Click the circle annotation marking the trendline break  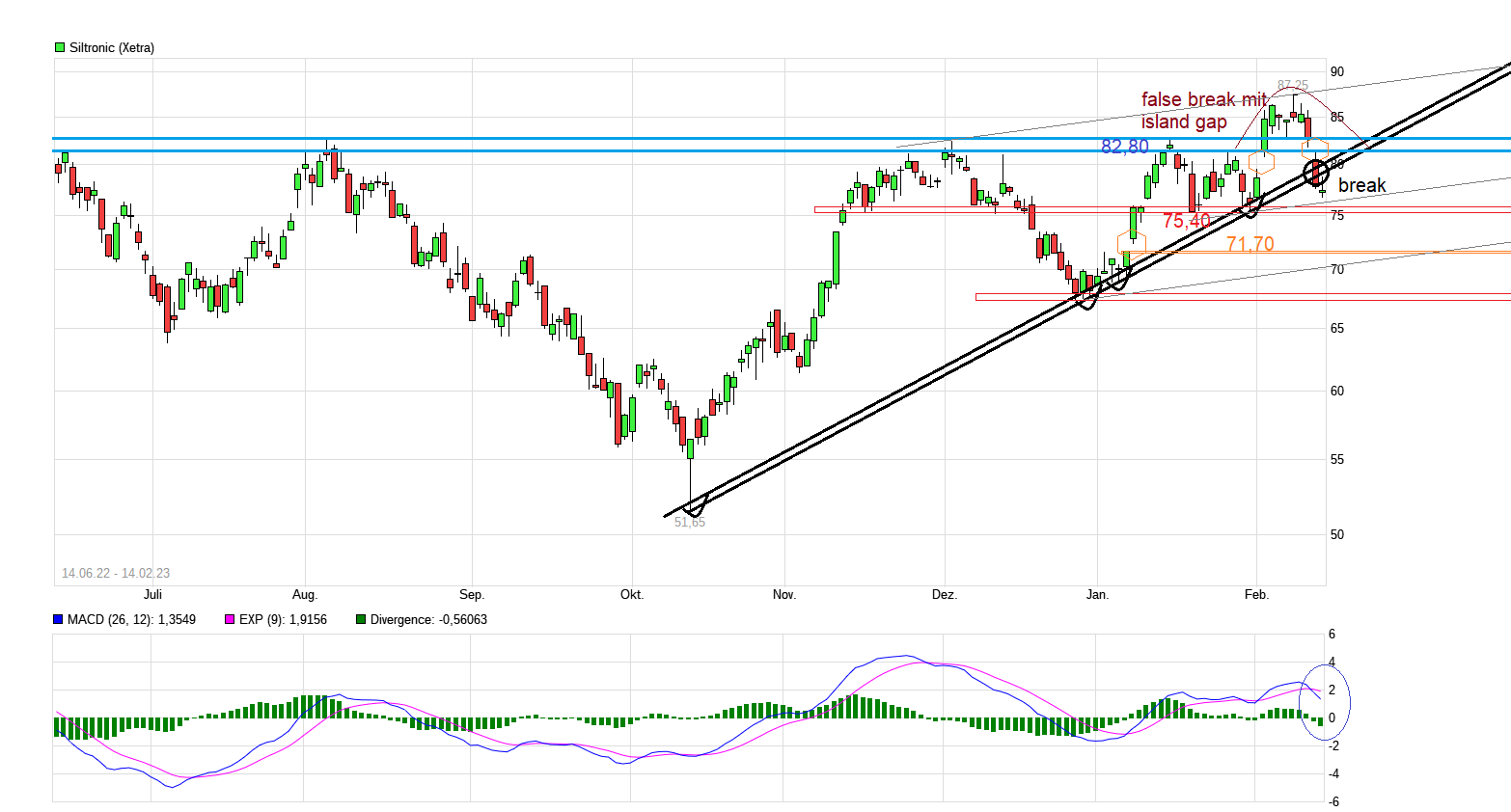1314,171
